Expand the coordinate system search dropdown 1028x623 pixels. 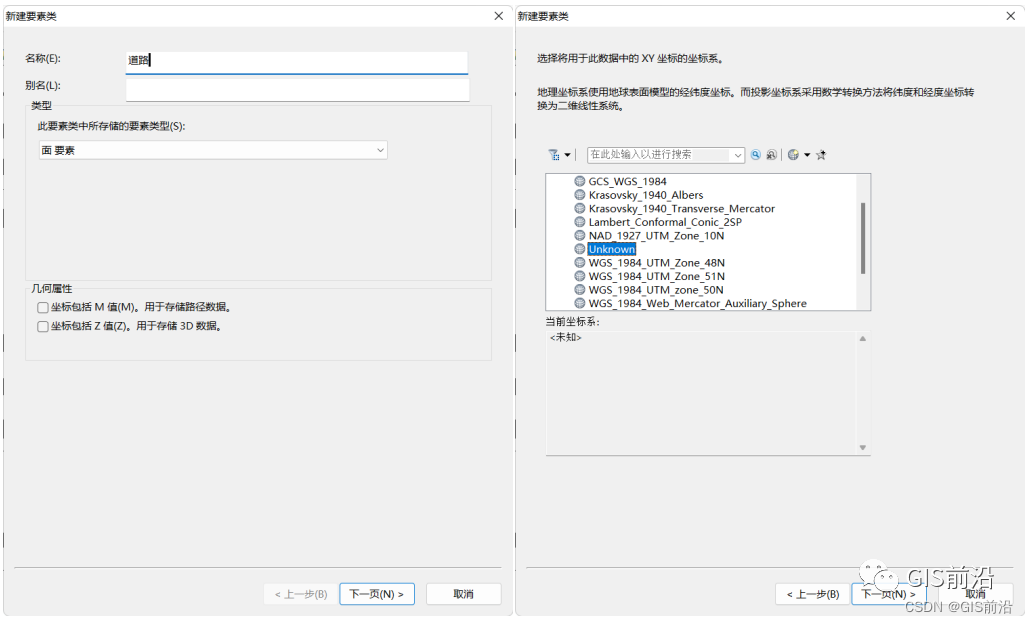(738, 155)
